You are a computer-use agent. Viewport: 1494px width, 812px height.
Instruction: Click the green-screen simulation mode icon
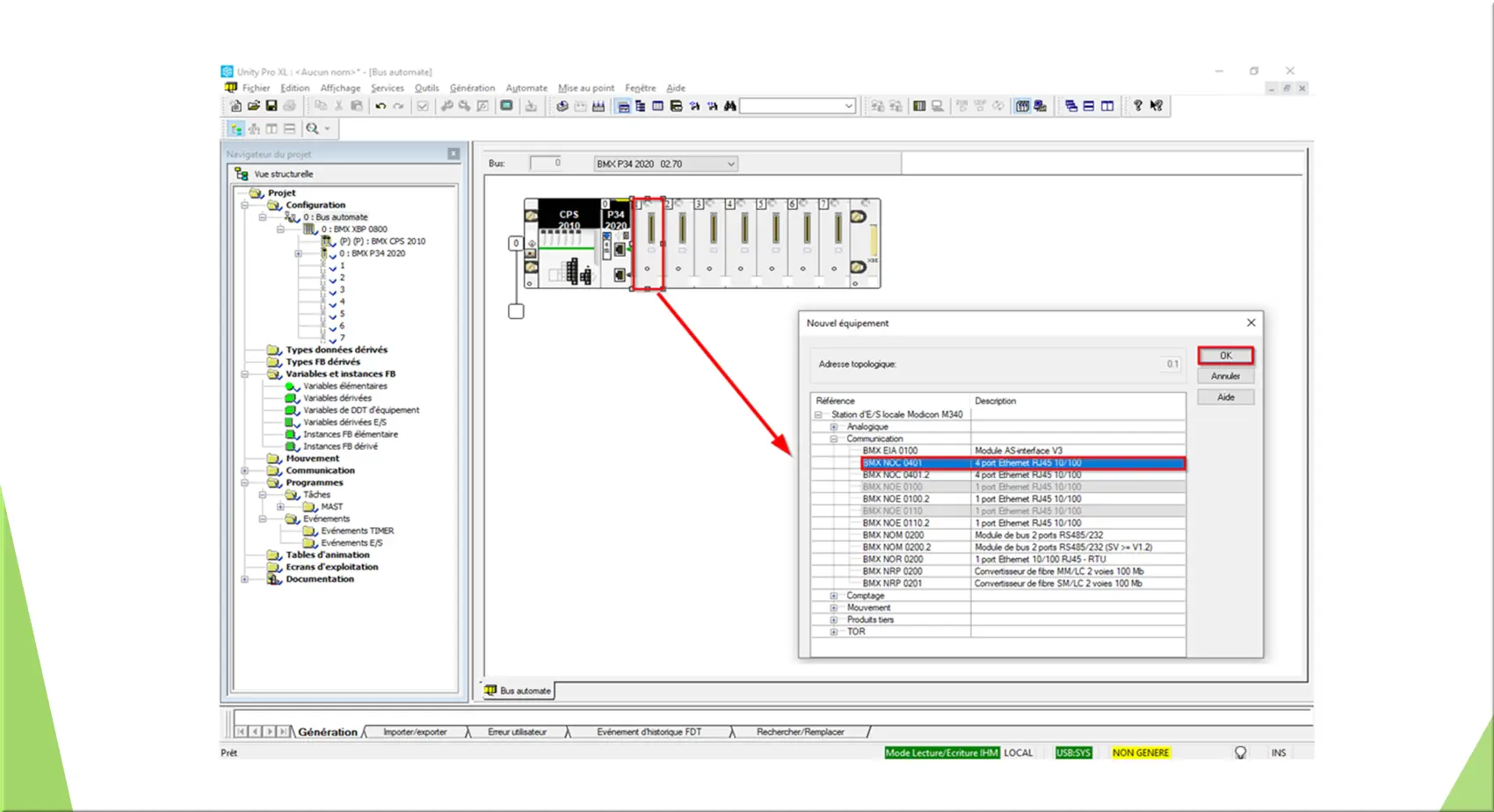(x=506, y=106)
